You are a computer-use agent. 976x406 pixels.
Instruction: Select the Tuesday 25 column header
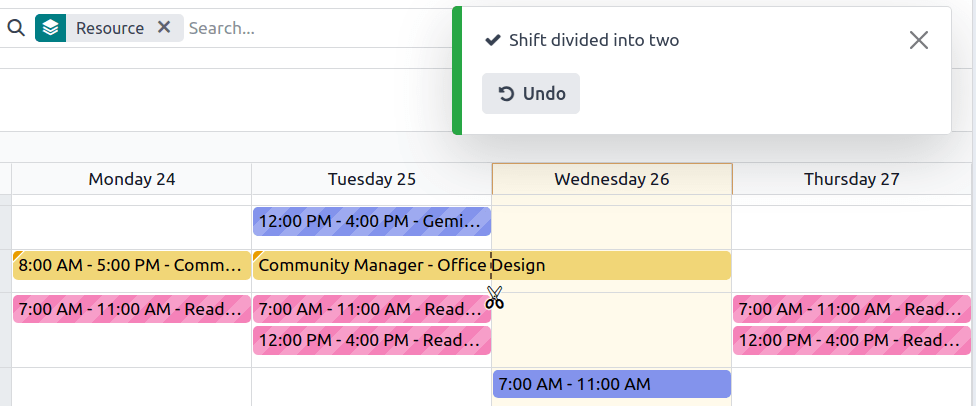coord(372,179)
